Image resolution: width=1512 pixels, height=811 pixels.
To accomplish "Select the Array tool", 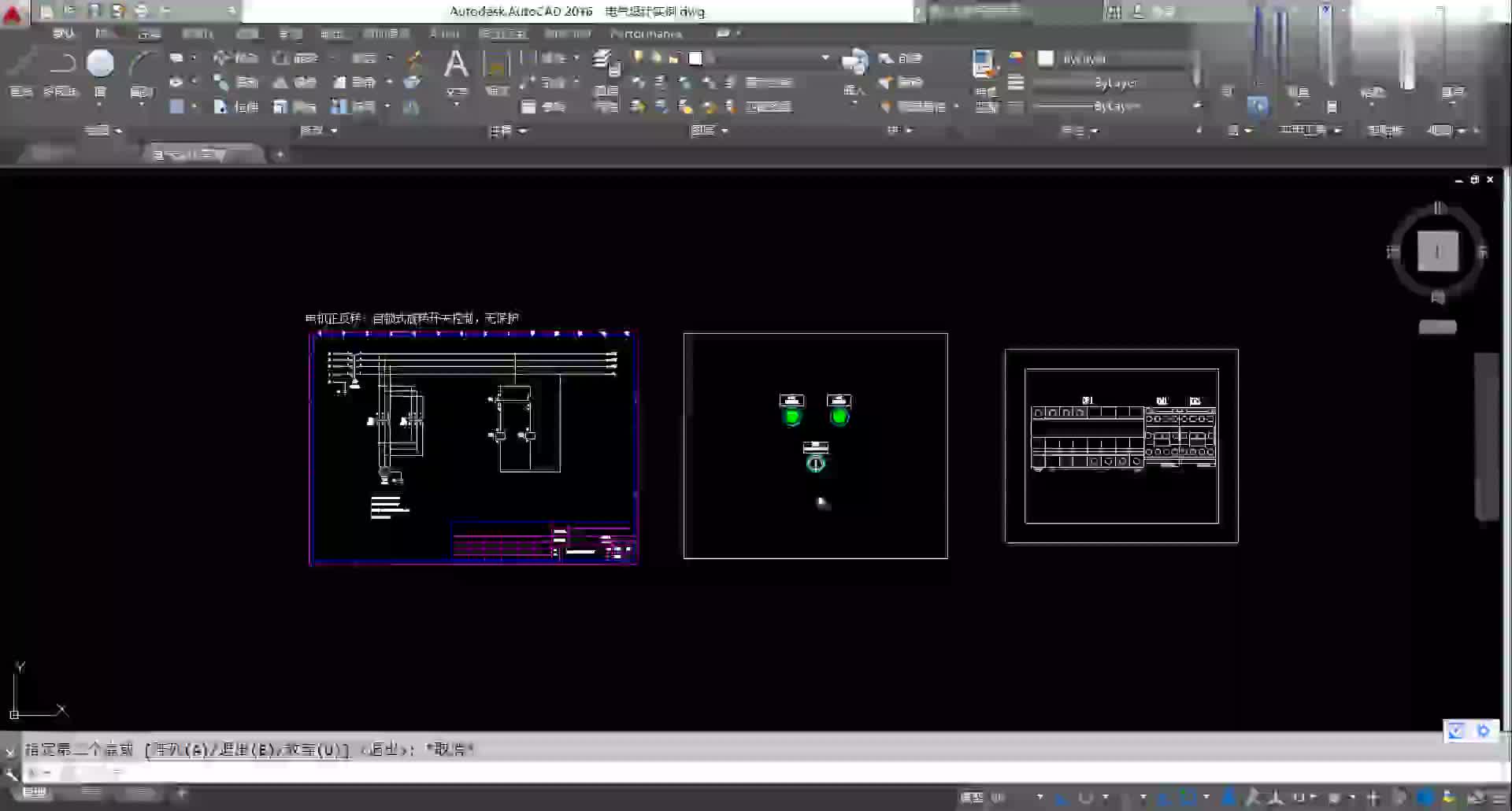I will point(353,107).
